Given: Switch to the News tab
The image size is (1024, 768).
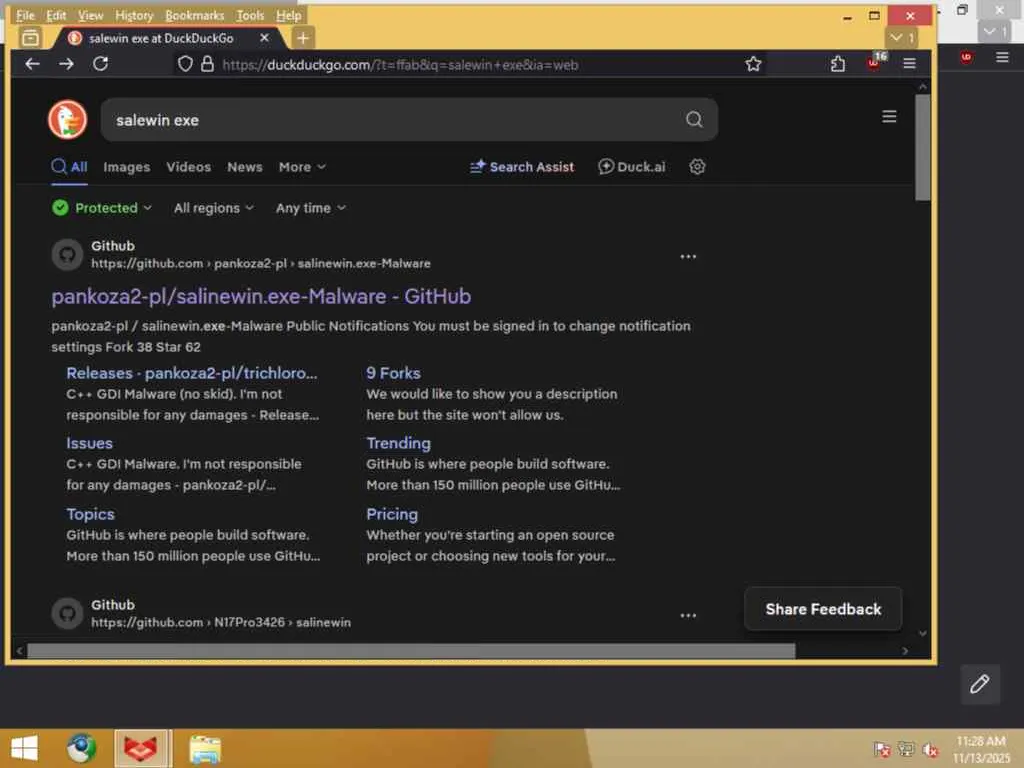Looking at the screenshot, I should (245, 167).
